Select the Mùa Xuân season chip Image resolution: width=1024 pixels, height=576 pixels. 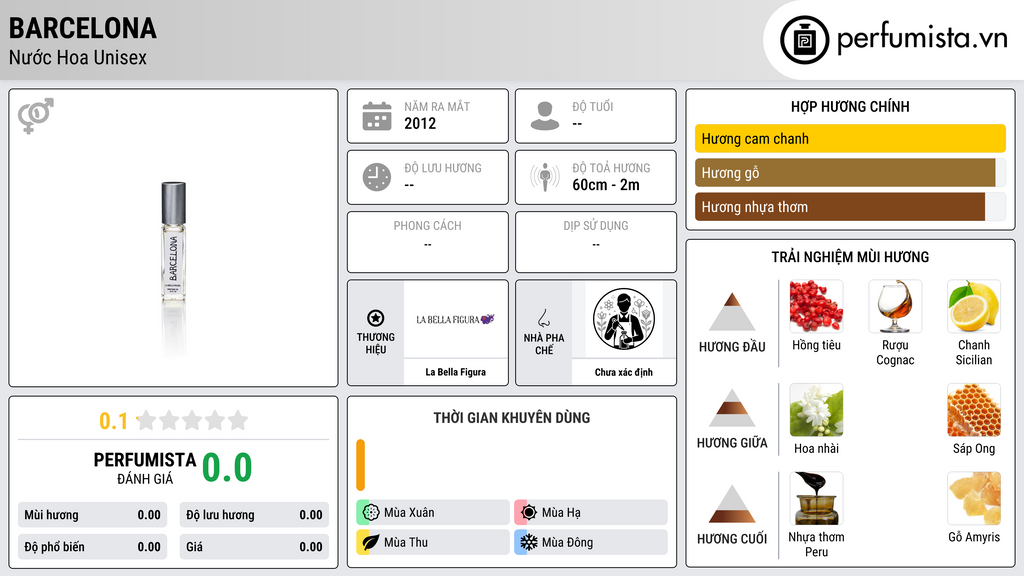[433, 513]
